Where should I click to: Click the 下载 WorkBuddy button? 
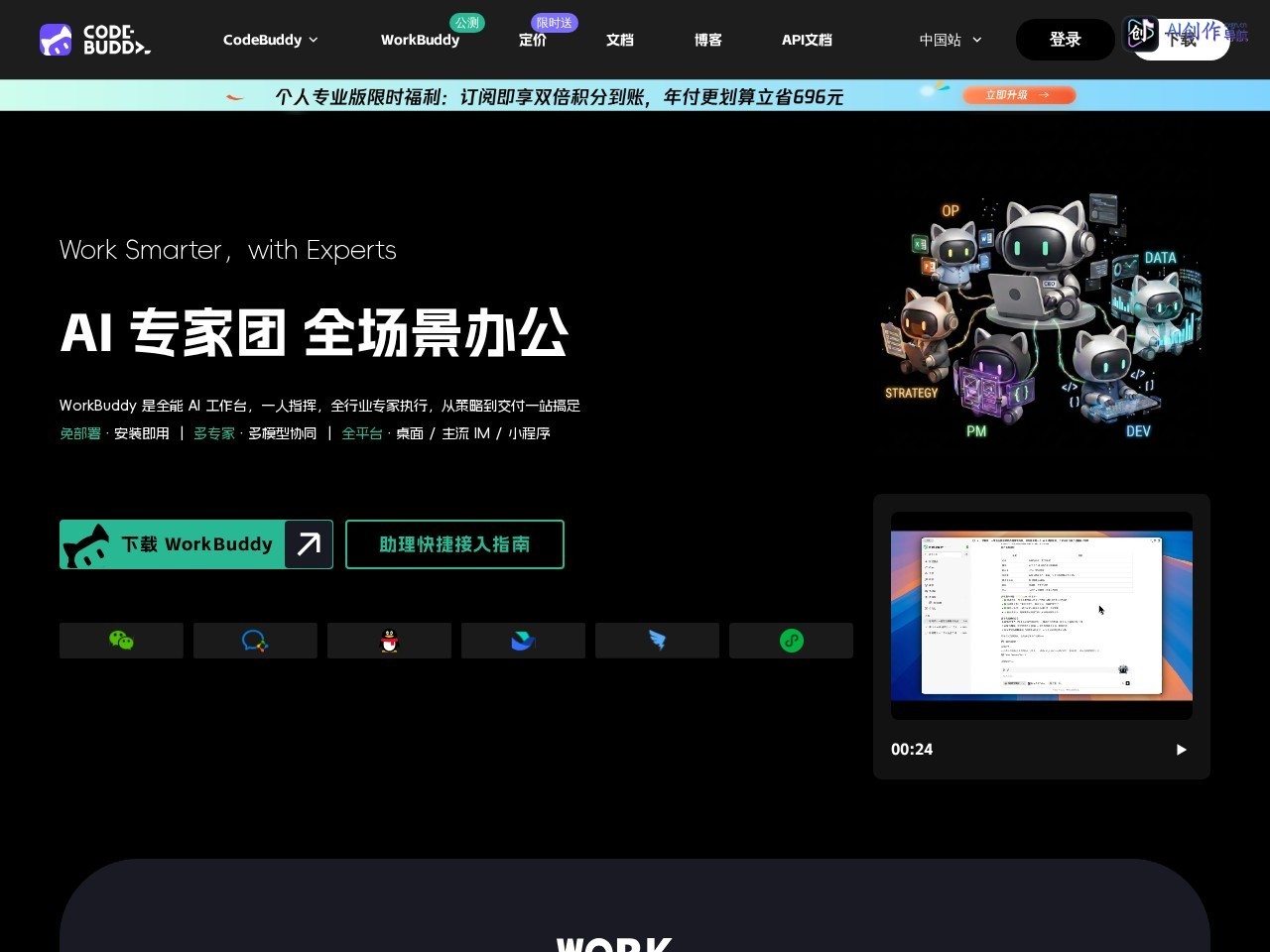pyautogui.click(x=195, y=544)
